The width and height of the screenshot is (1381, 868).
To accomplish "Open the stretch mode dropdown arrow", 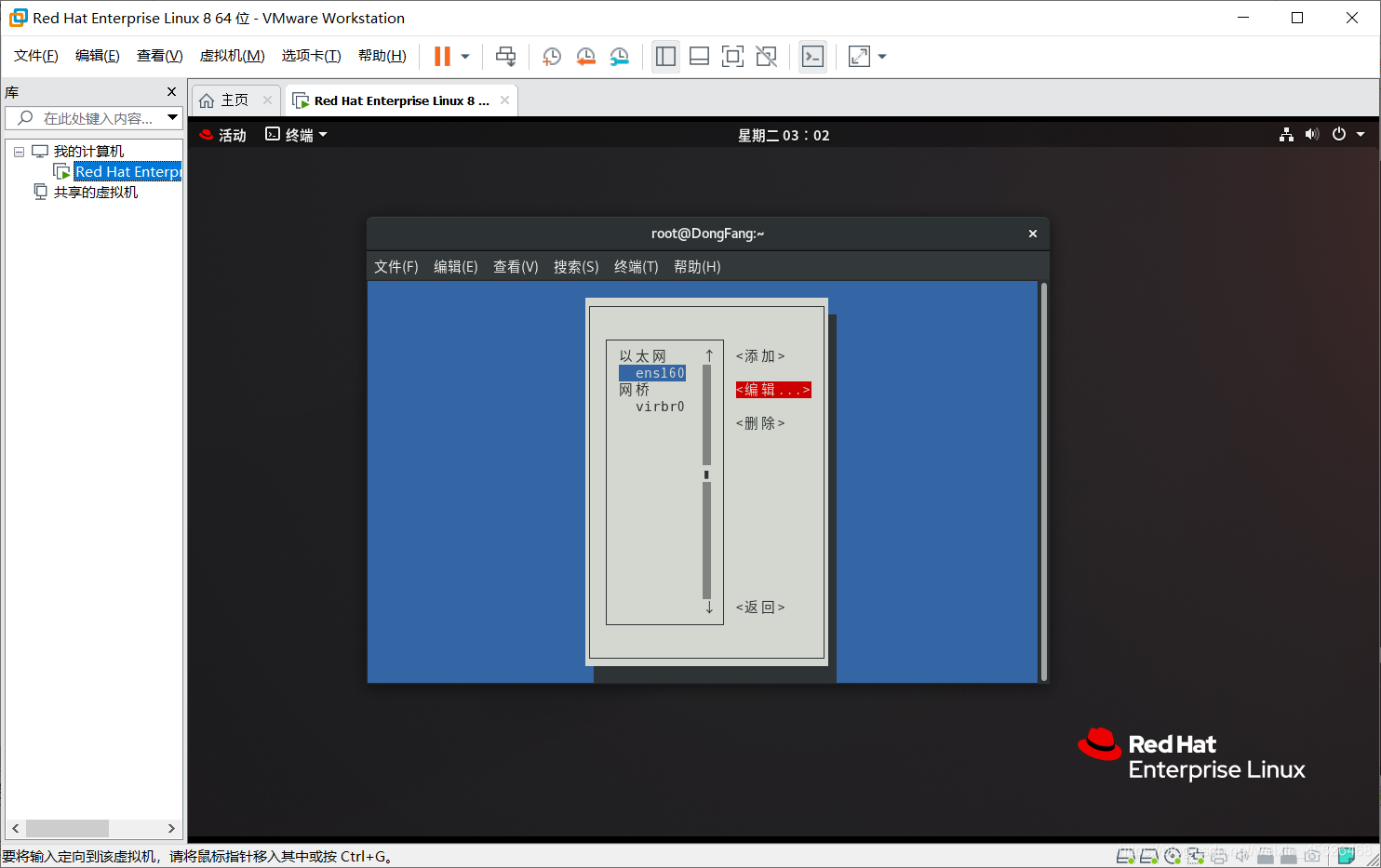I will [882, 57].
